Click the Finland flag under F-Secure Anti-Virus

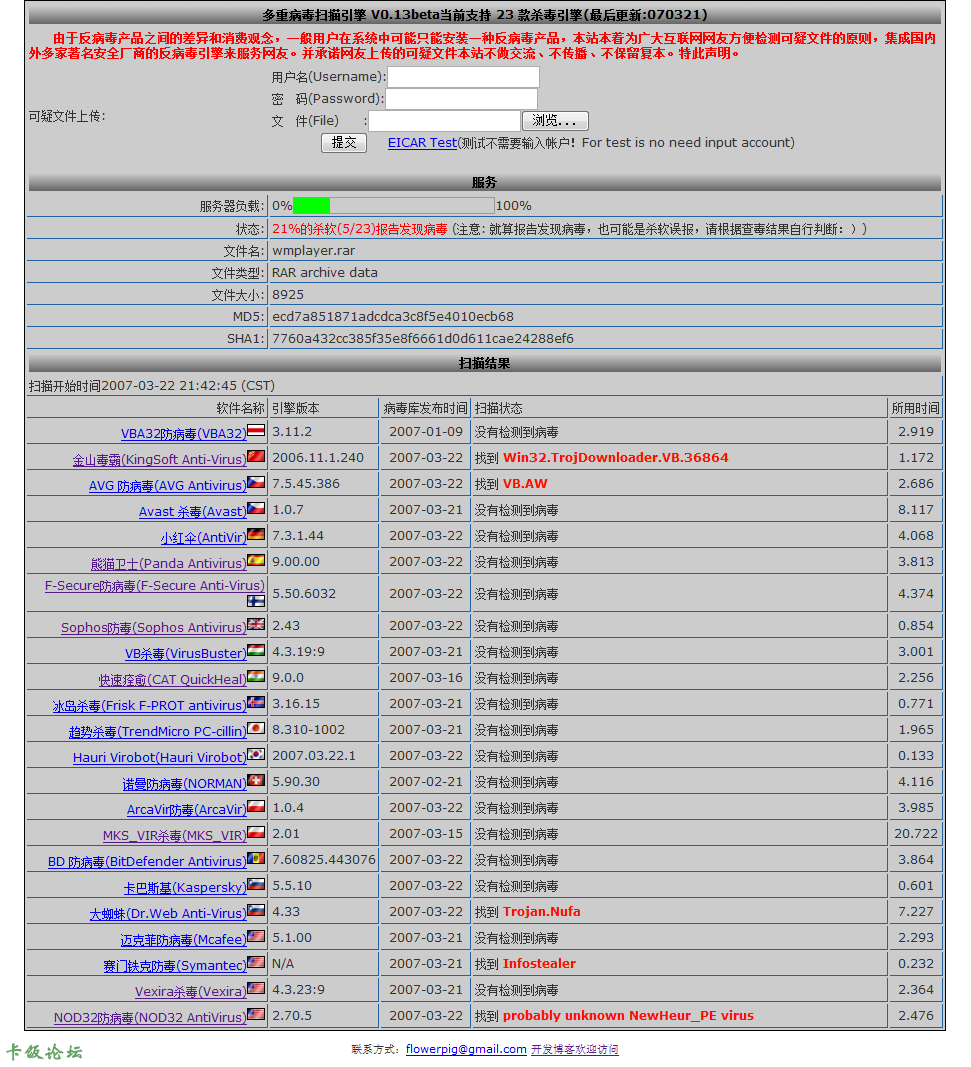click(256, 601)
